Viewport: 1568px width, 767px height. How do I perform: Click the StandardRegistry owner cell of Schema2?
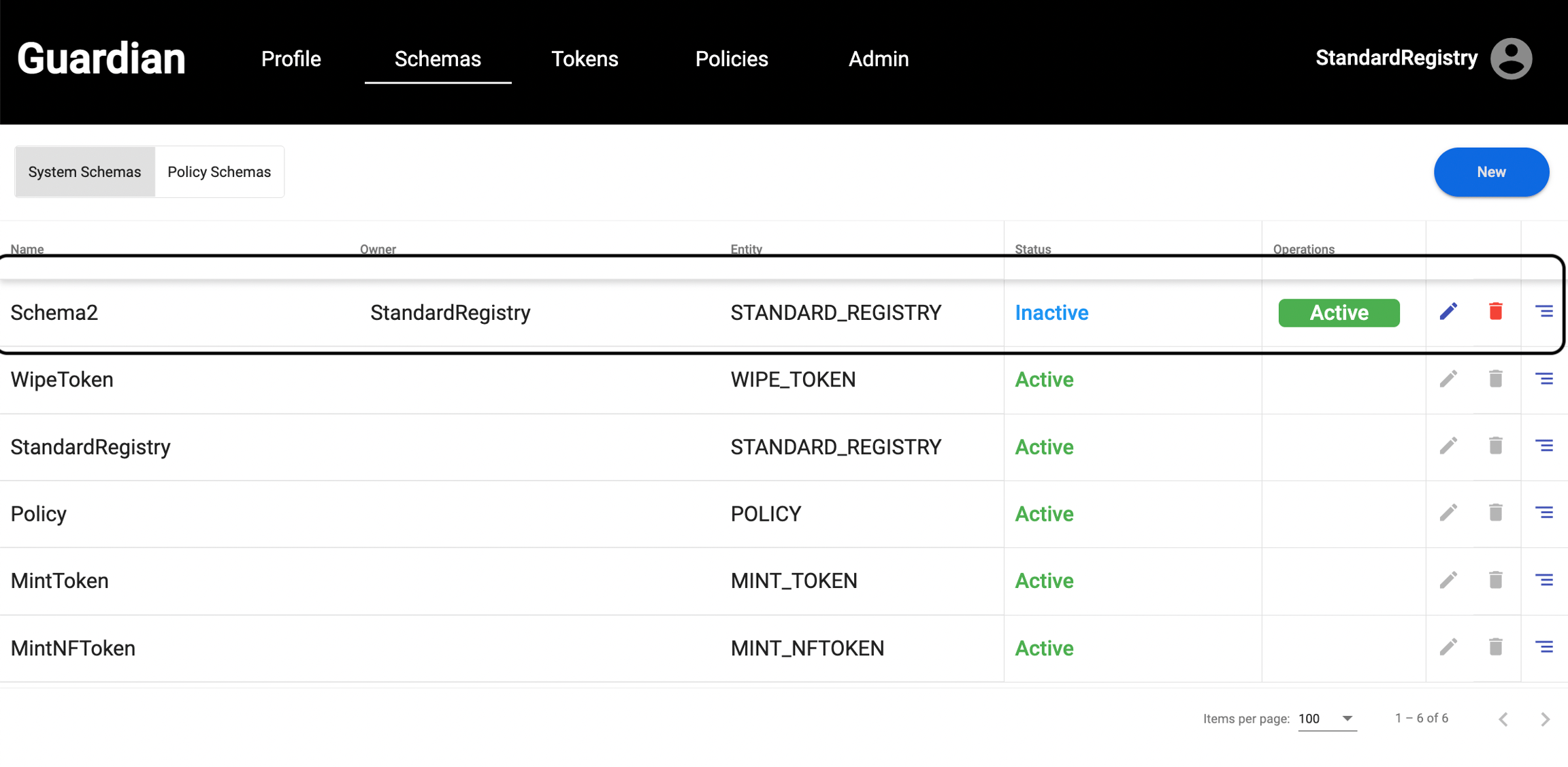coord(450,313)
